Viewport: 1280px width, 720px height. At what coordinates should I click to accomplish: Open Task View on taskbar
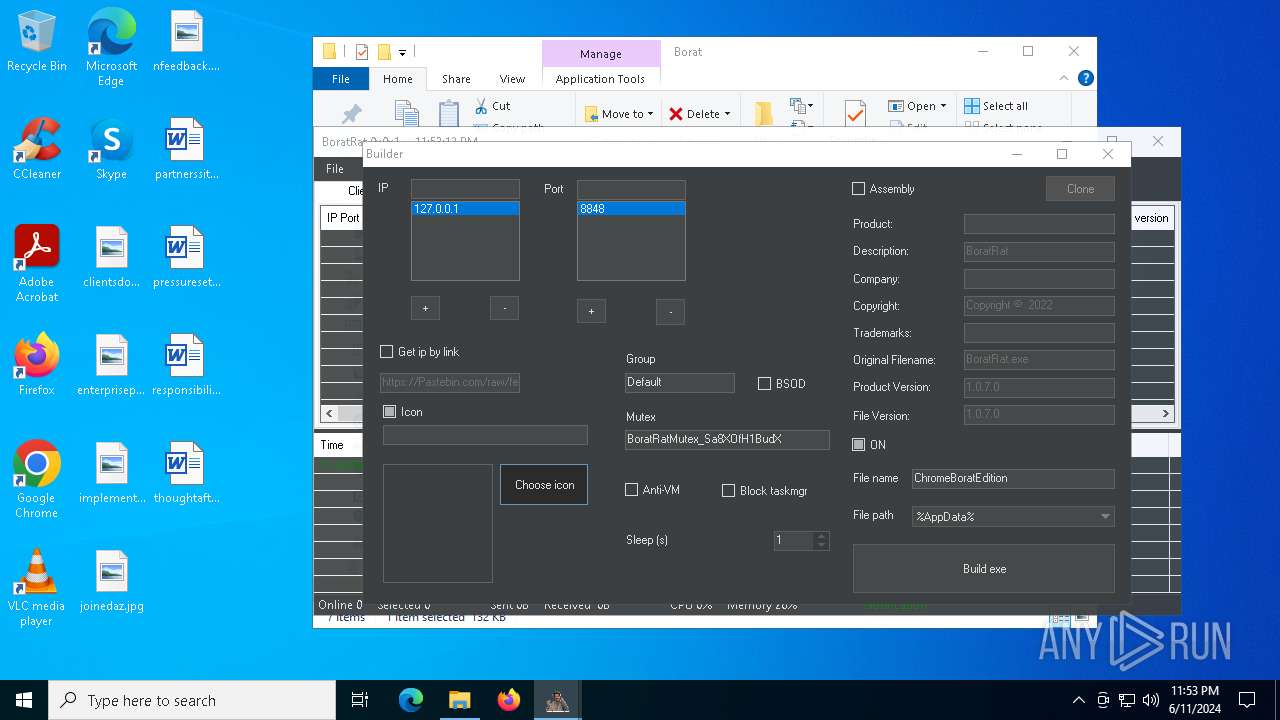(x=360, y=700)
